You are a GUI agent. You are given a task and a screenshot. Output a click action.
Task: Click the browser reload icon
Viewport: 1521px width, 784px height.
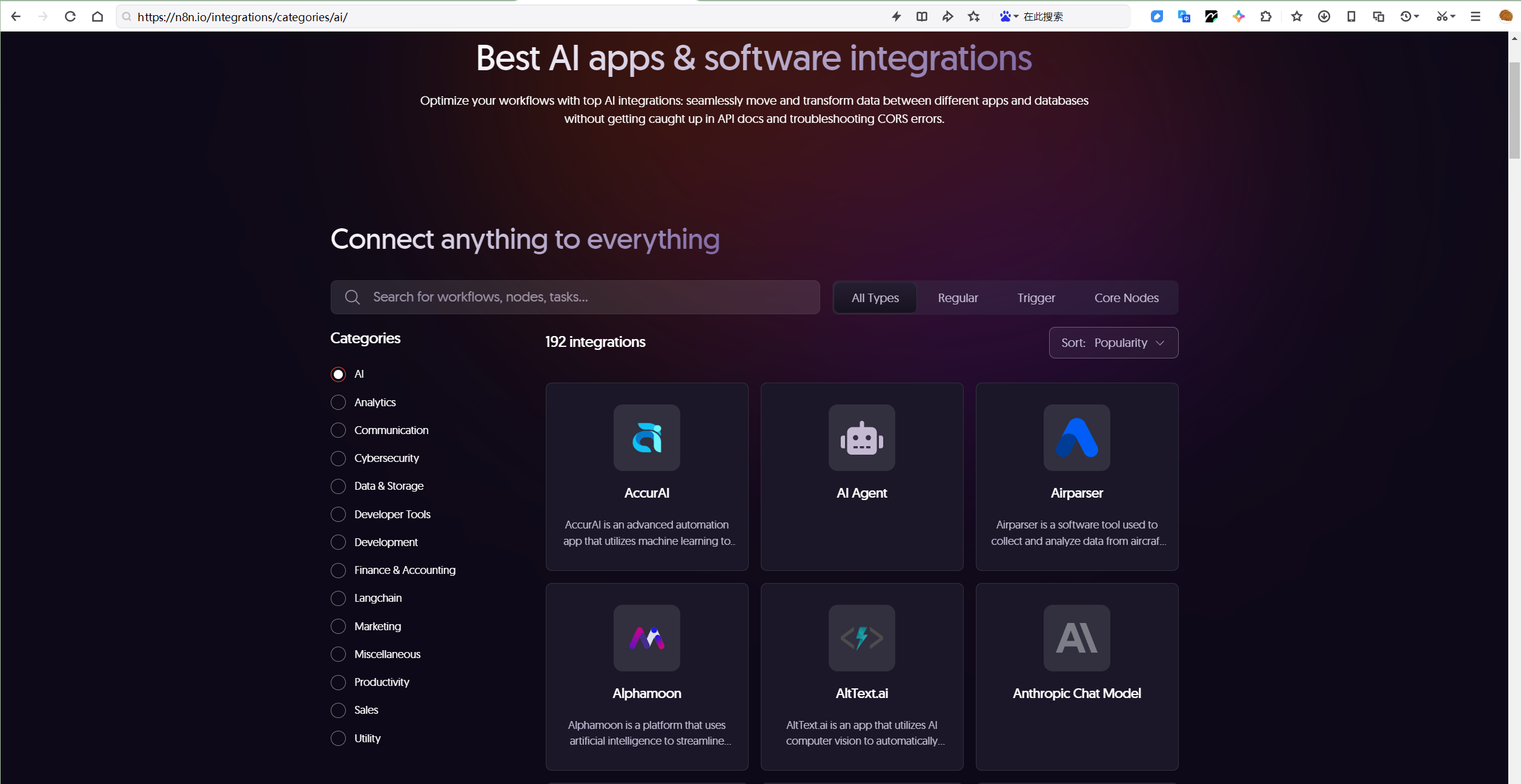(x=70, y=16)
